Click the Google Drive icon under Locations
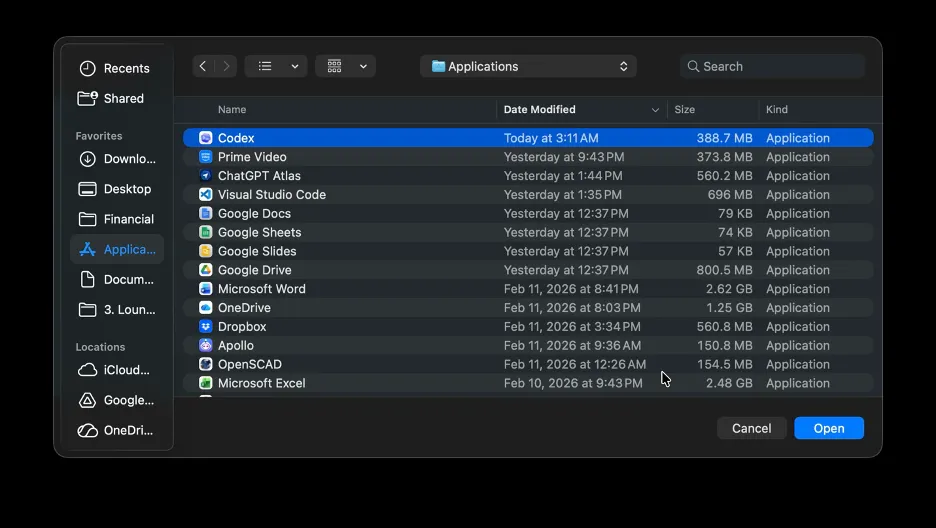 (x=87, y=400)
